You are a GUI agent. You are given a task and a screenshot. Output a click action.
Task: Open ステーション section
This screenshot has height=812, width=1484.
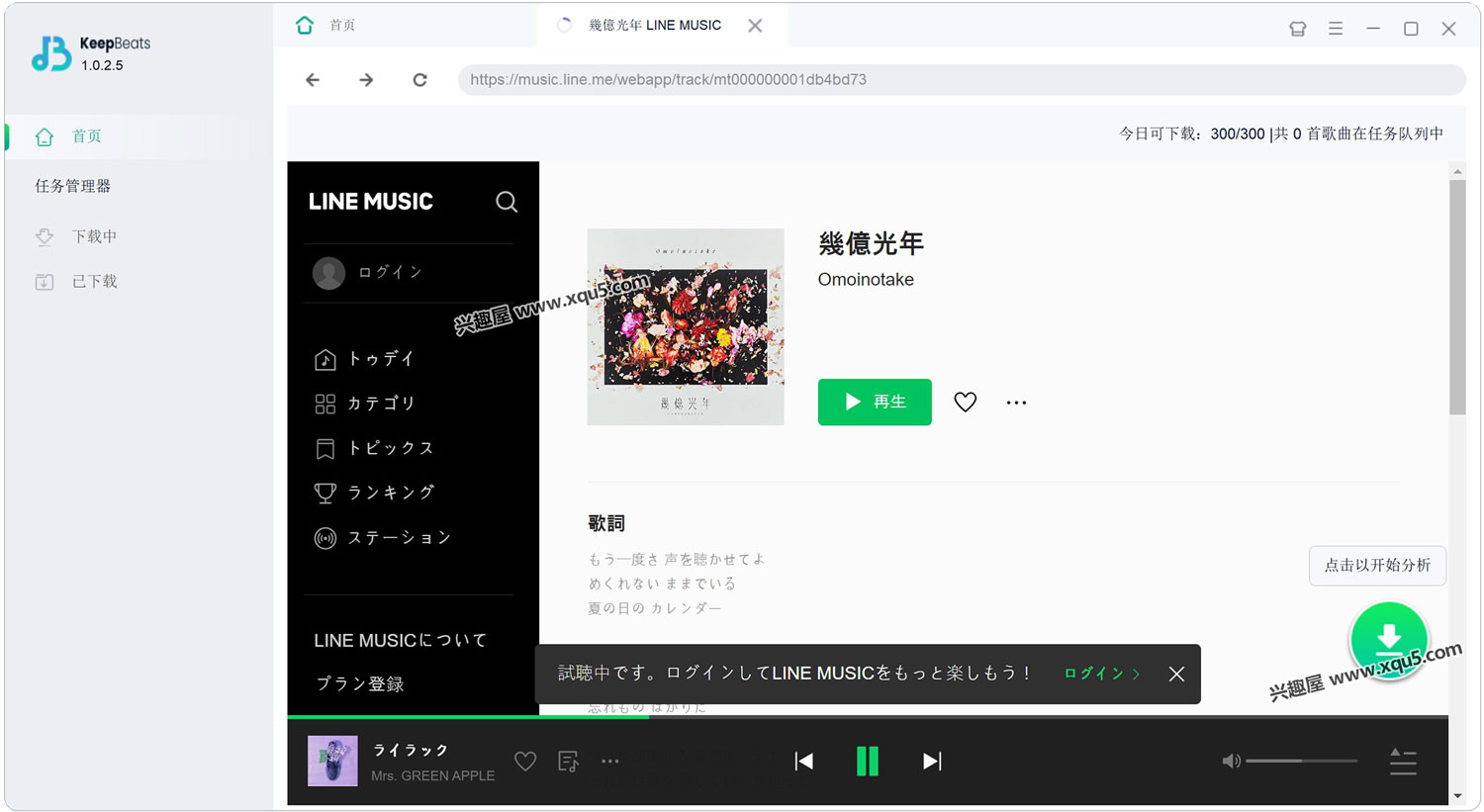click(383, 538)
